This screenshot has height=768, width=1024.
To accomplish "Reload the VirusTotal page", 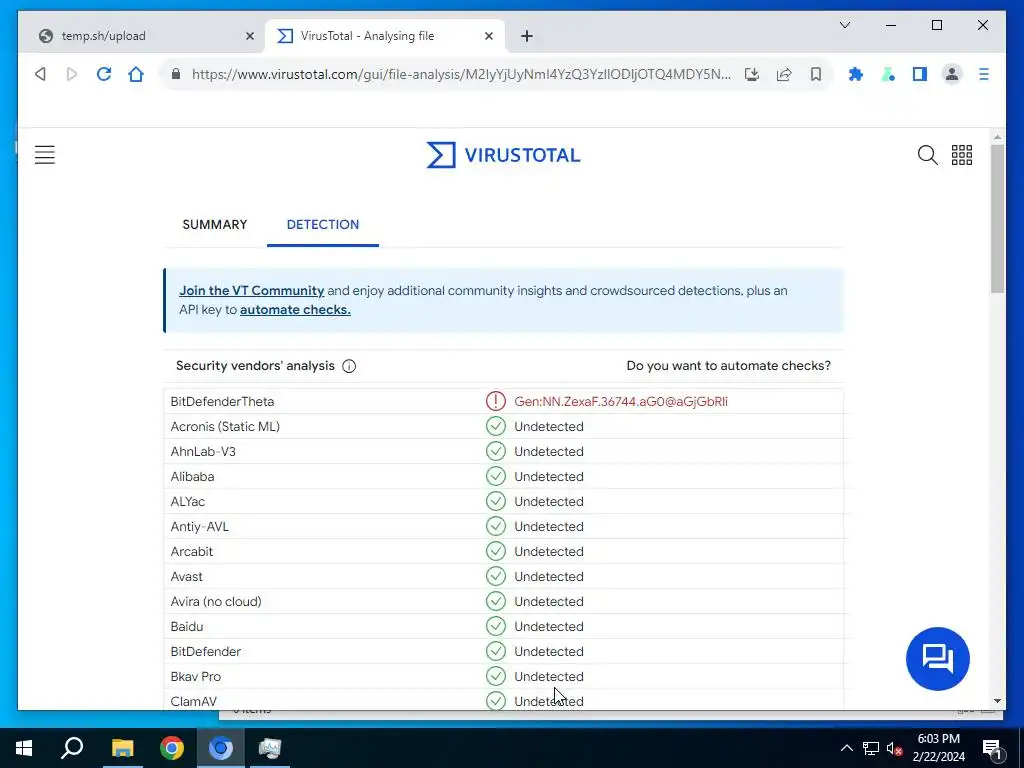I will (104, 74).
